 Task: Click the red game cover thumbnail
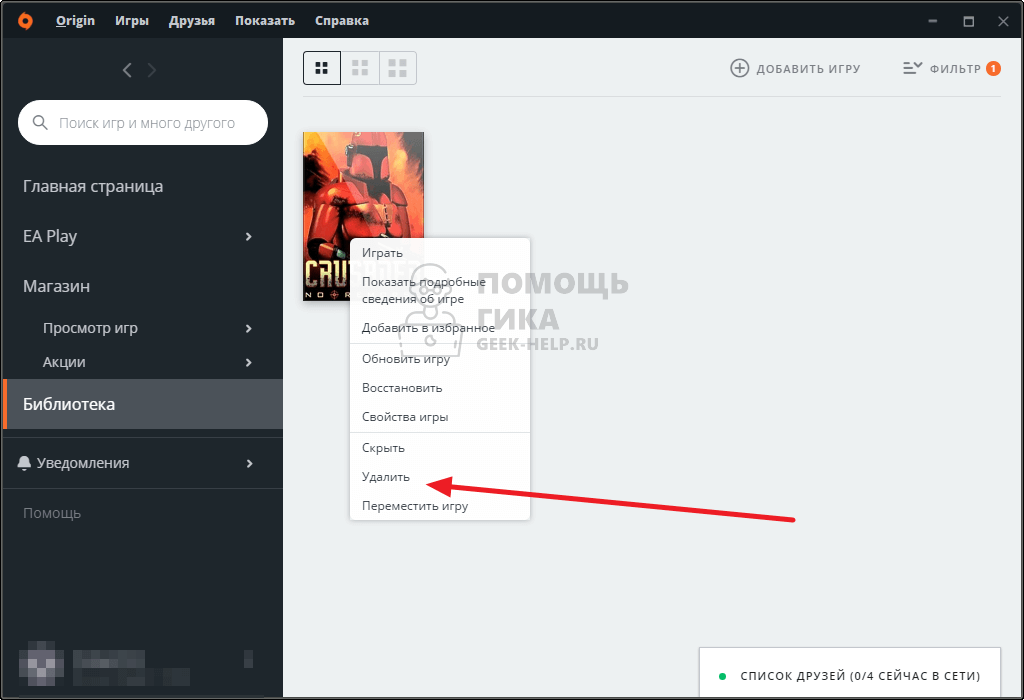363,216
